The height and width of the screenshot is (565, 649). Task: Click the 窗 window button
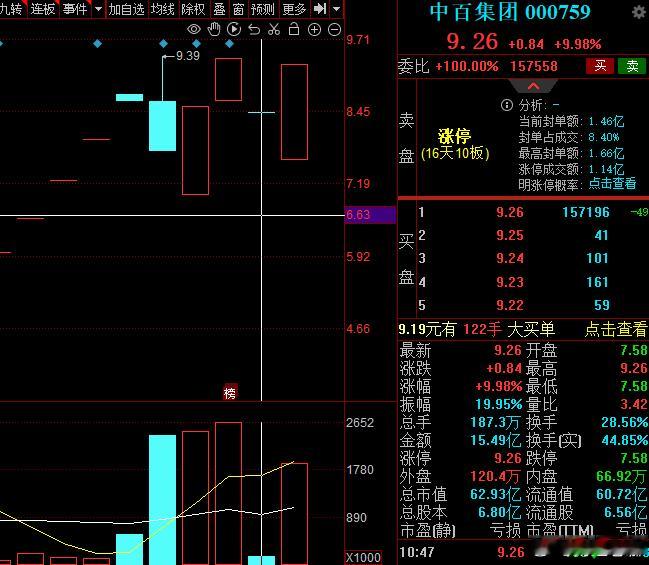[x=238, y=9]
